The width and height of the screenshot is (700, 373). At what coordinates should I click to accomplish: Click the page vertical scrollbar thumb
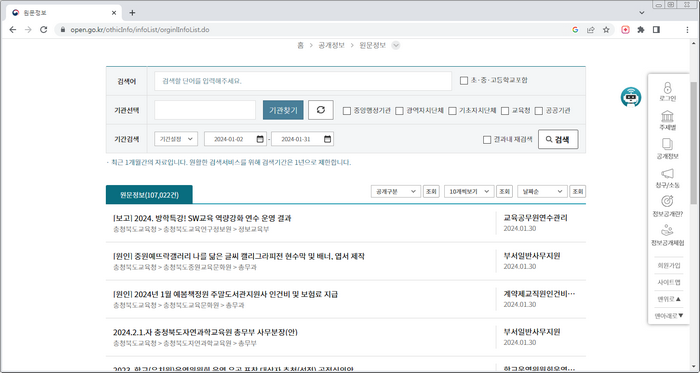point(693,143)
